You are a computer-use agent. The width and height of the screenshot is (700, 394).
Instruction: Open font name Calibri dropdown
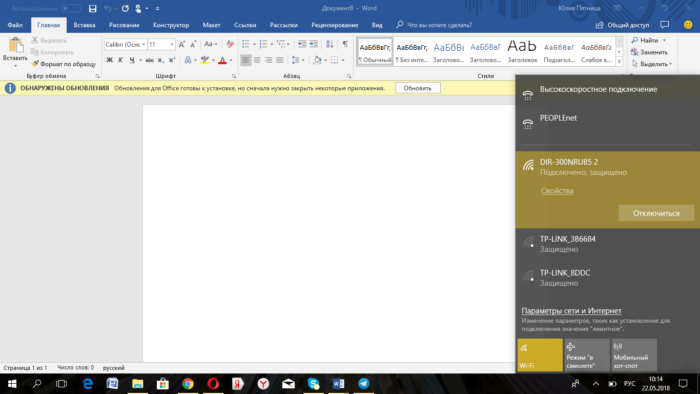point(144,45)
